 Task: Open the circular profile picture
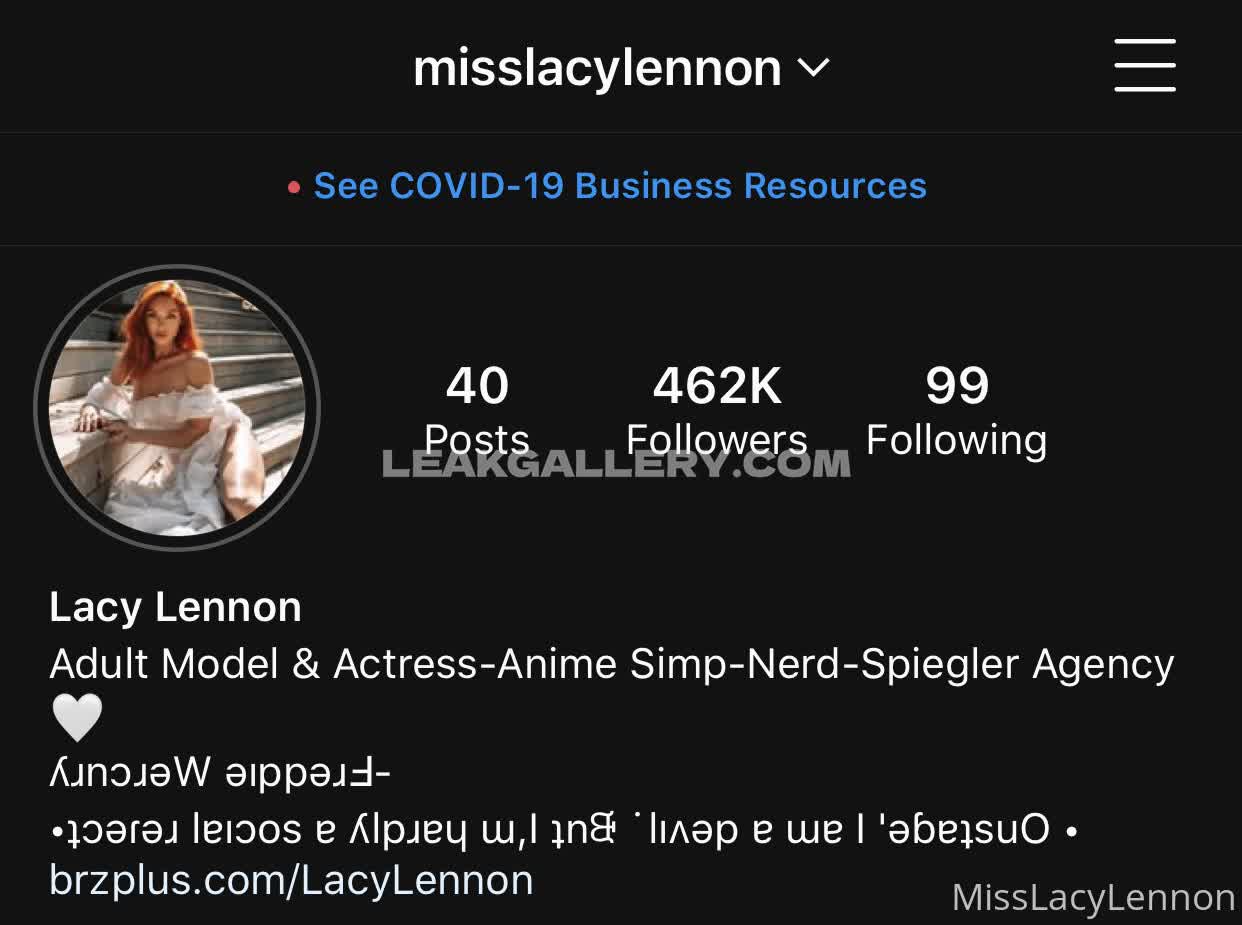coord(177,407)
